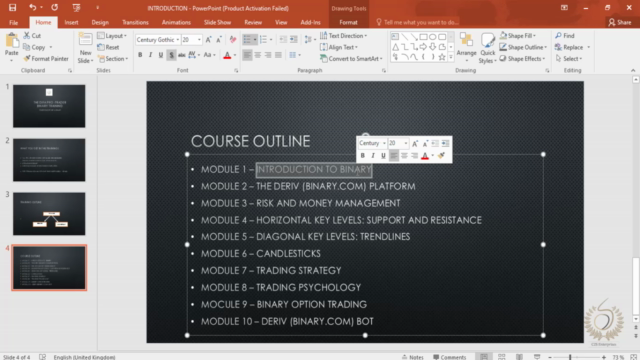Select slide 3 thumbnail
The width and height of the screenshot is (640, 360).
click(x=49, y=214)
